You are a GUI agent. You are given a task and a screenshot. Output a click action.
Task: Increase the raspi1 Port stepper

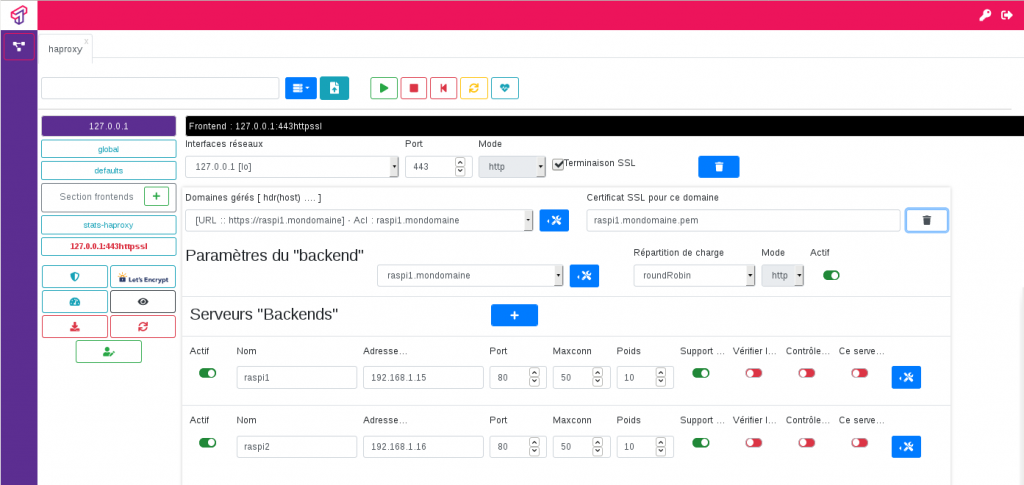(x=534, y=373)
